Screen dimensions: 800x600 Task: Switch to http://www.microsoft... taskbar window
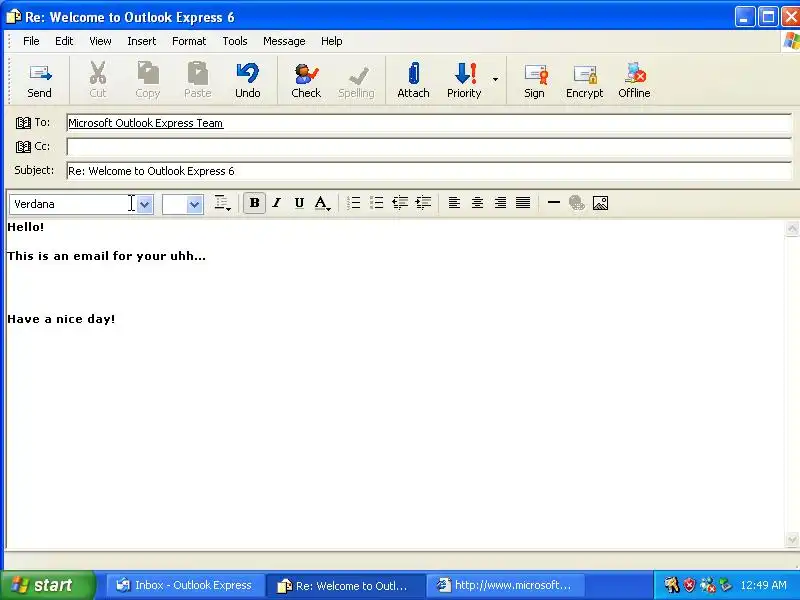pyautogui.click(x=505, y=585)
